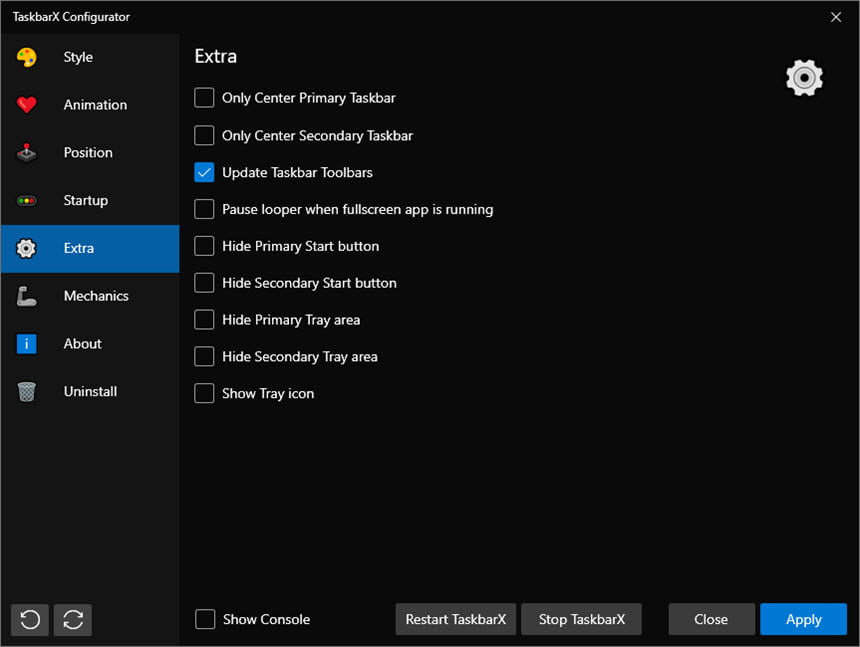Toggle Hide Primary Tray area
860x647 pixels.
[x=204, y=320]
